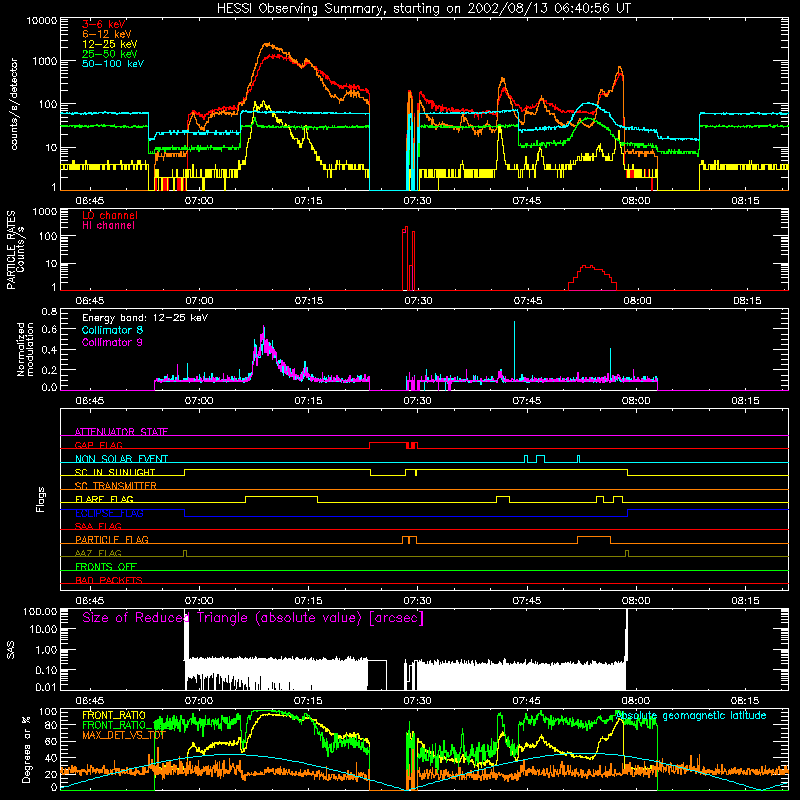The width and height of the screenshot is (800, 800).
Task: Click the 0.8 tick on the modulation axis
Action: 49,311
